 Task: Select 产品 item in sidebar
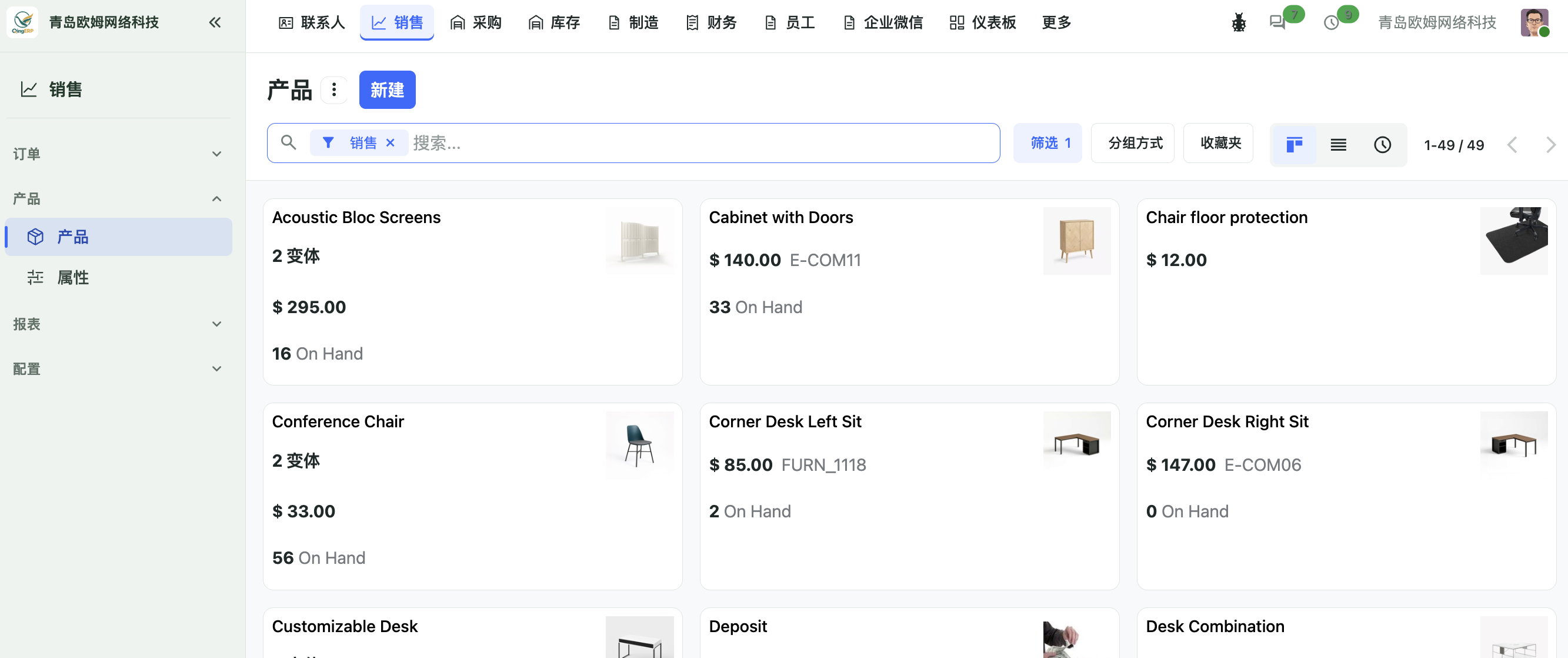[x=118, y=237]
